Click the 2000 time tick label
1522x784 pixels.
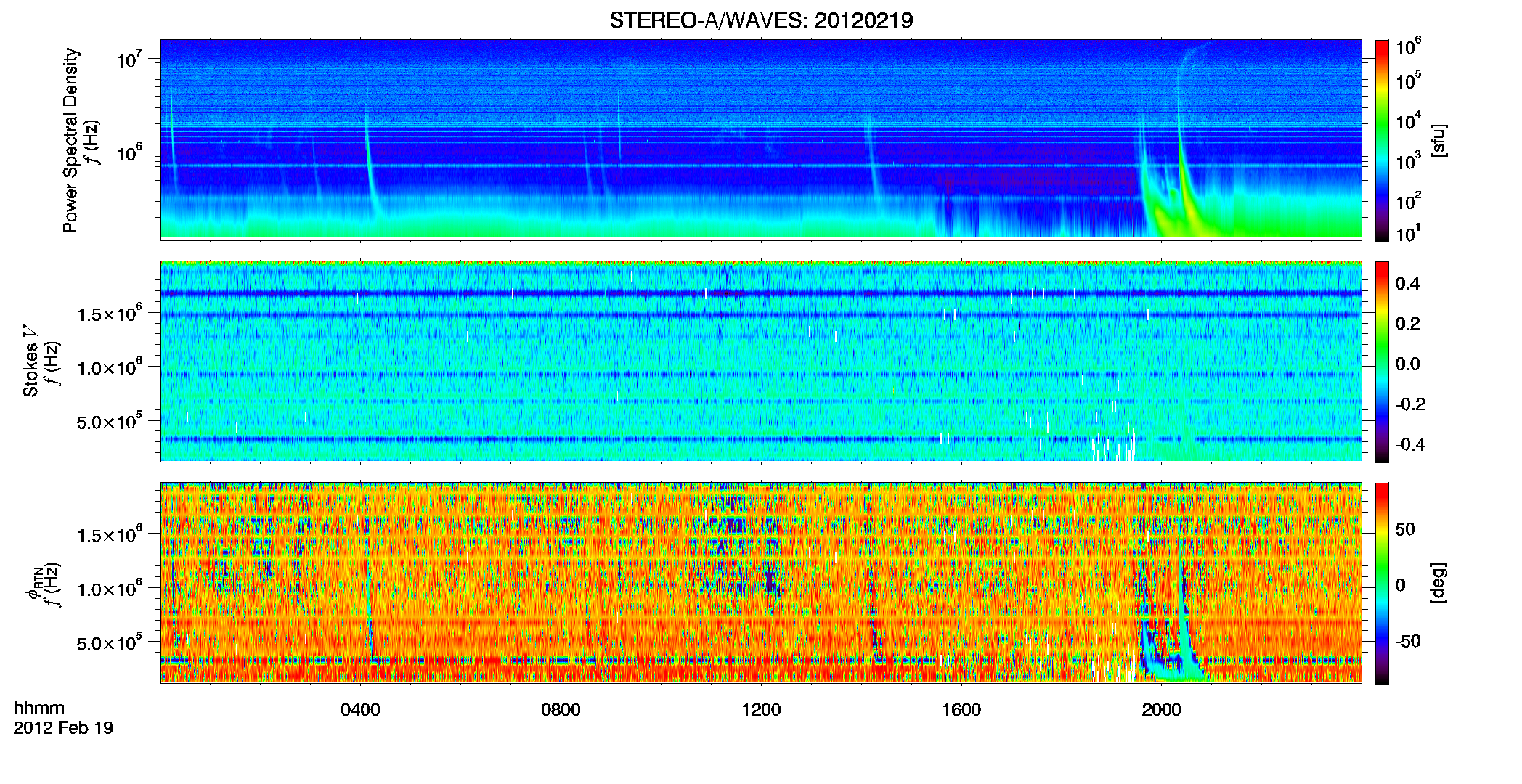coord(1161,709)
